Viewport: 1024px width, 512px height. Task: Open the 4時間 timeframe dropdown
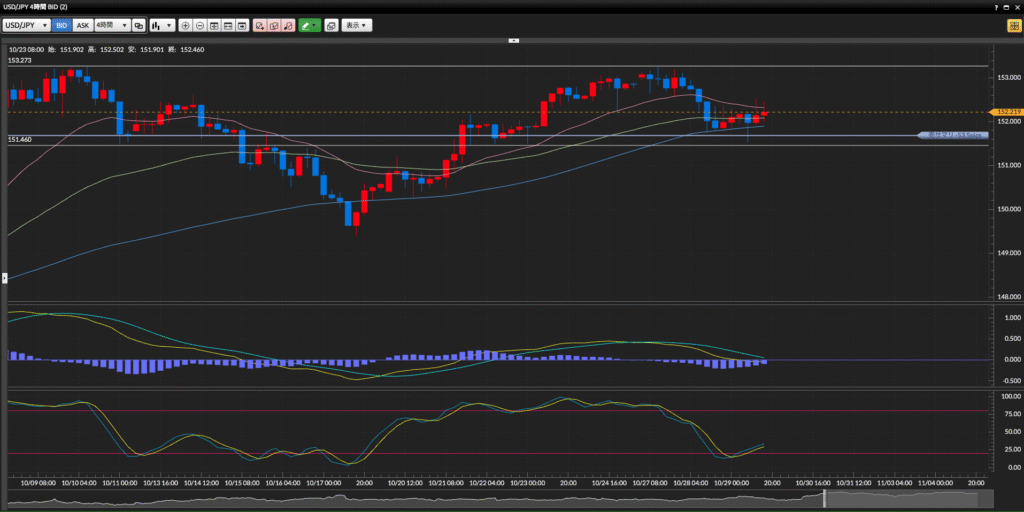pos(111,25)
